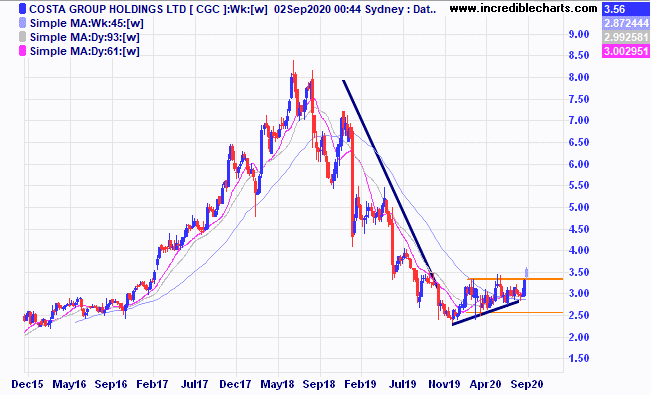Image resolution: width=651 pixels, height=395 pixels.
Task: Click the 2.00 price axis label
Action: tap(579, 337)
